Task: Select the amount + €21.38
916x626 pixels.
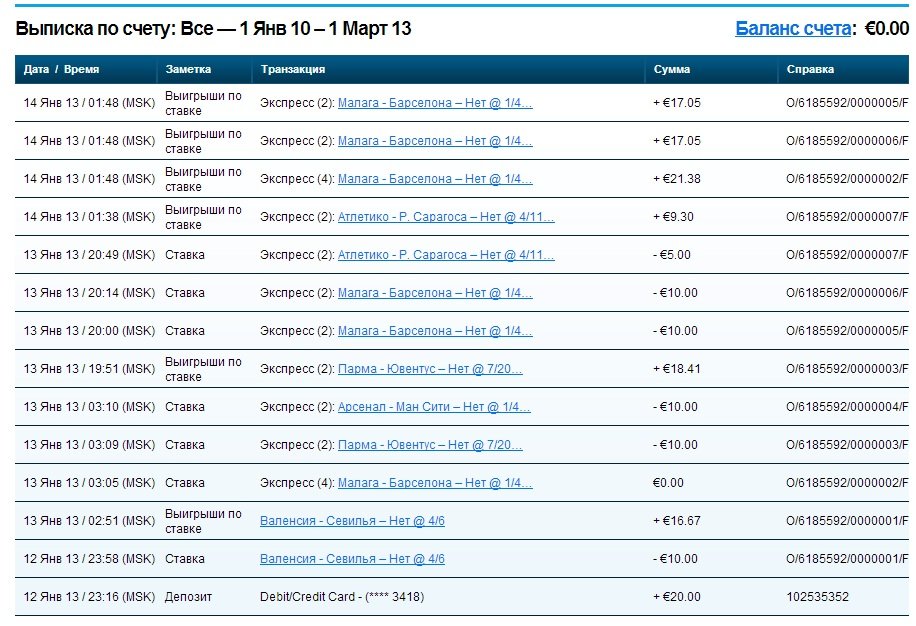Action: point(676,179)
